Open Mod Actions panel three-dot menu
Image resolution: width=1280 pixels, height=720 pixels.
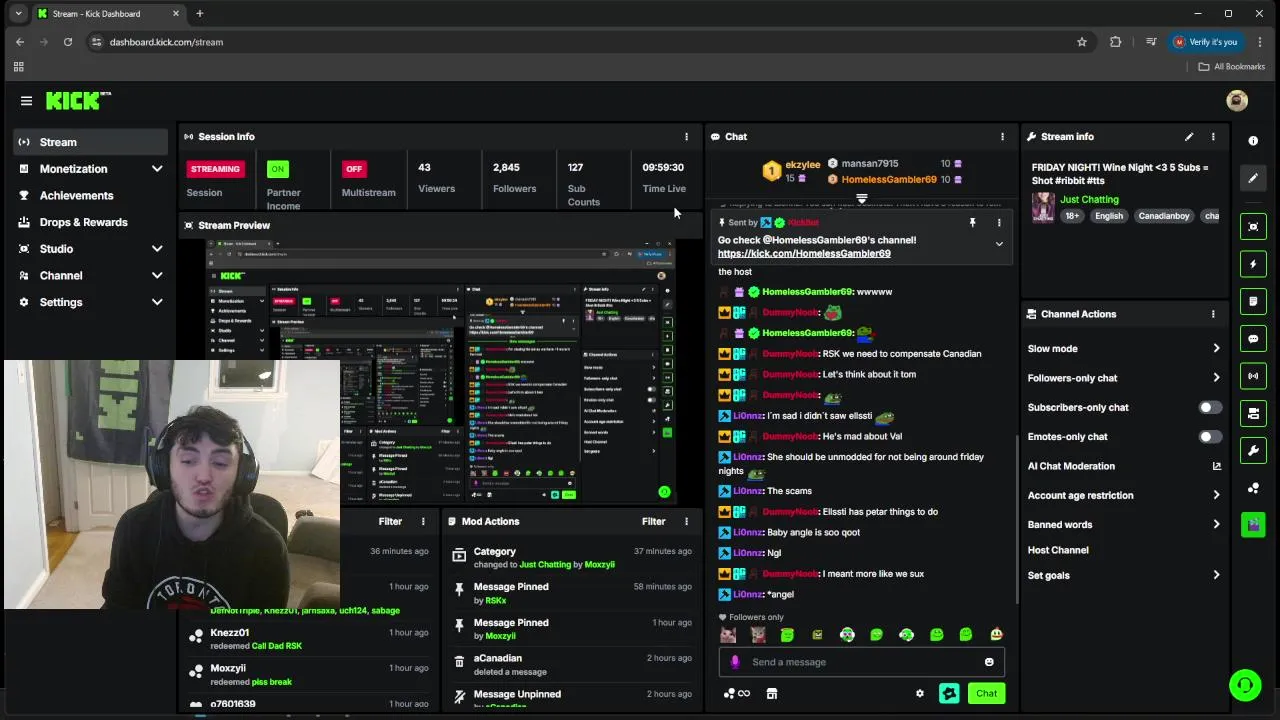(x=686, y=522)
